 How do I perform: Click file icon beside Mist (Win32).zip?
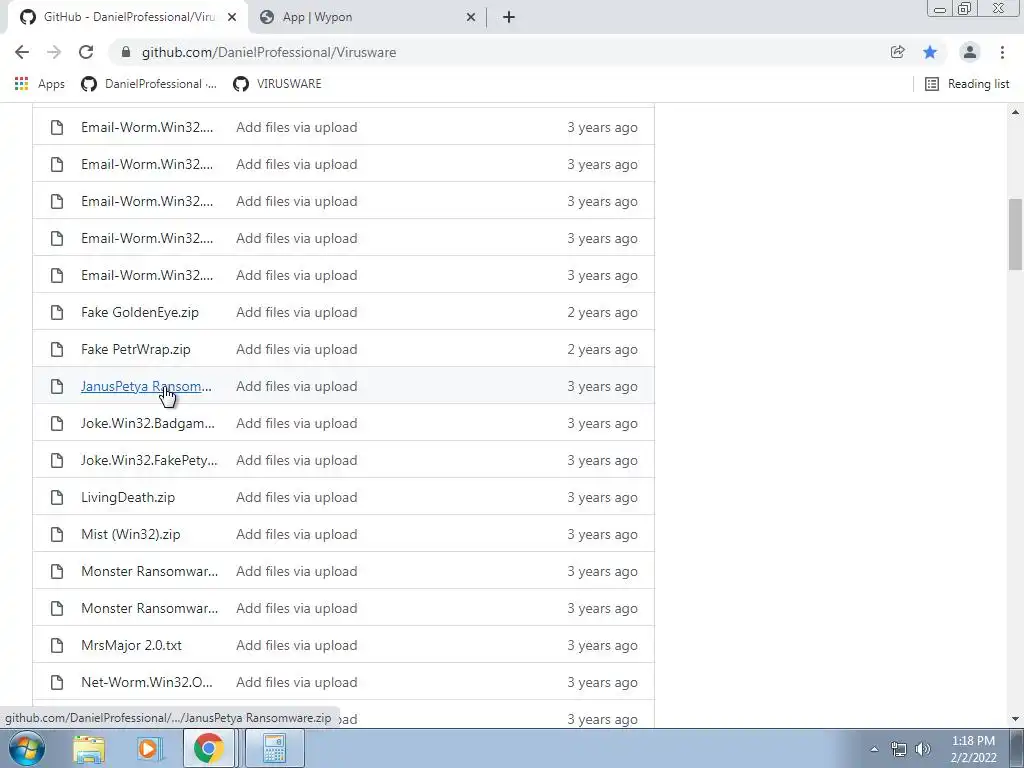(57, 534)
